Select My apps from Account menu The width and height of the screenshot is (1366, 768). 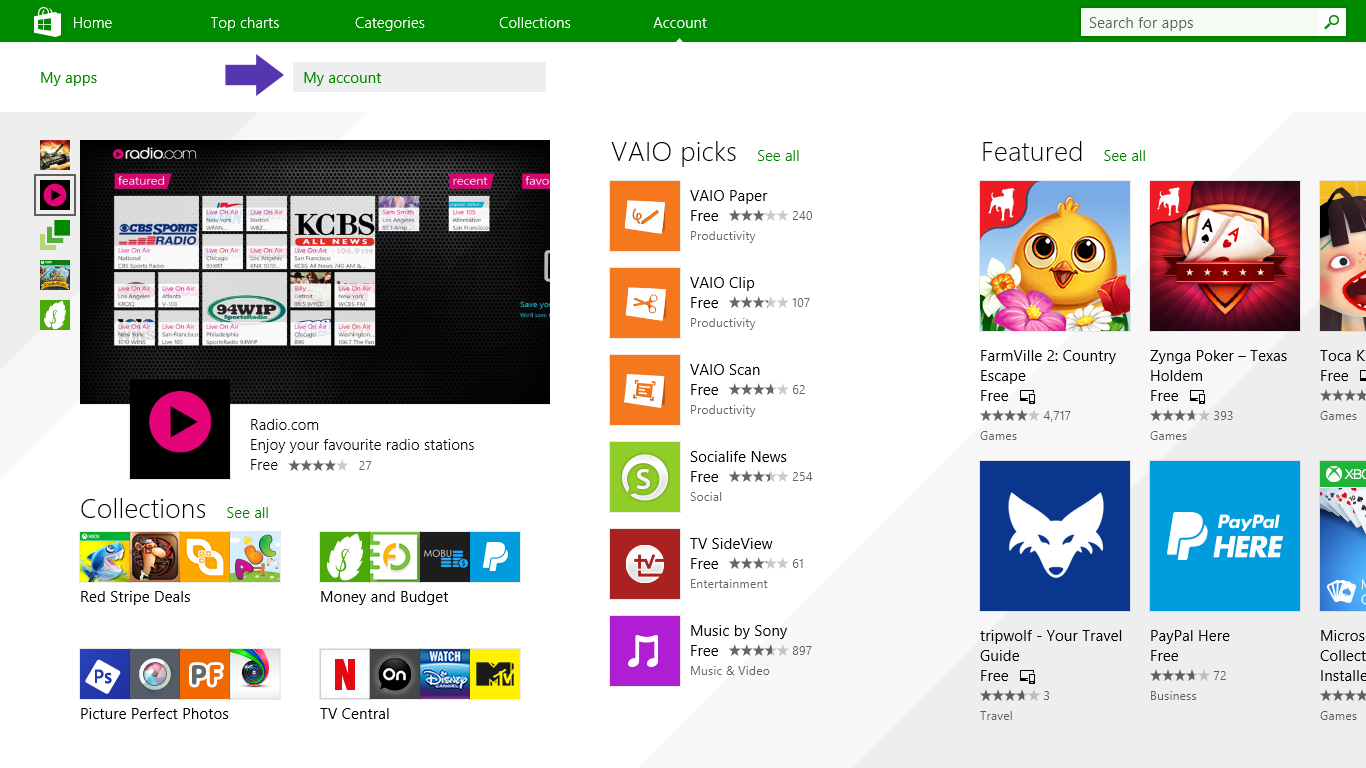(x=68, y=78)
